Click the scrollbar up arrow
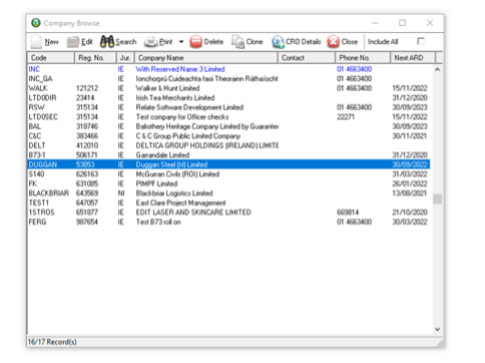 point(437,69)
